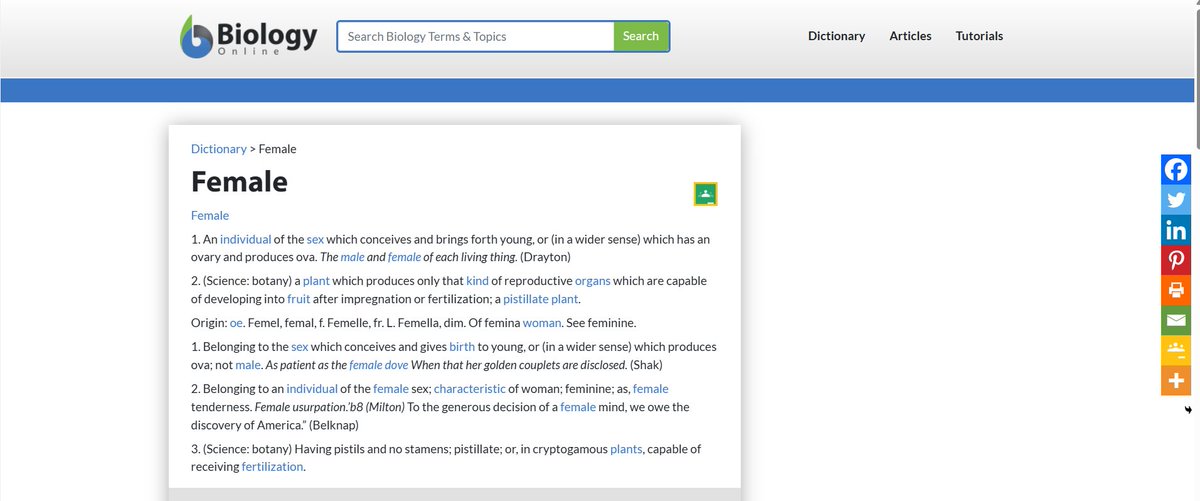Viewport: 1200px width, 501px height.
Task: Open the 'kind' link
Action: tap(477, 281)
